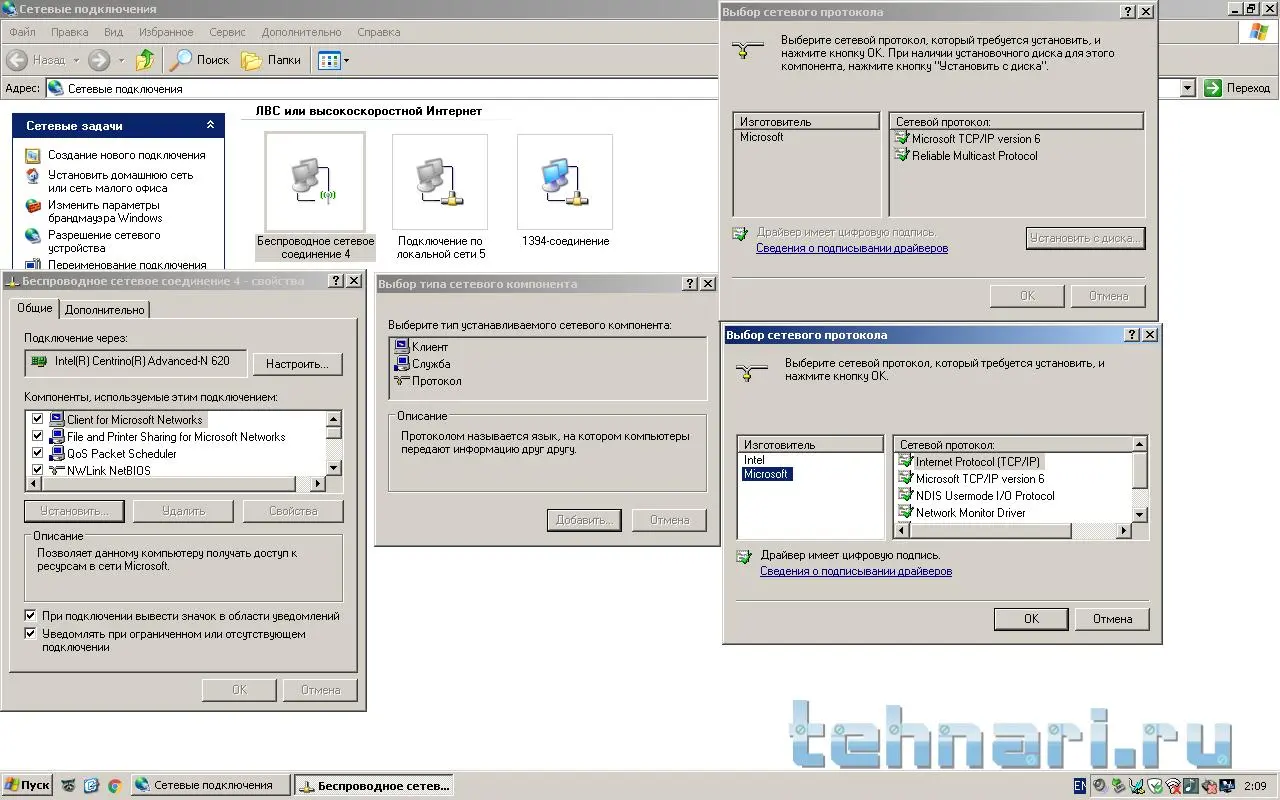The width and height of the screenshot is (1280, 800).
Task: Select the Подключение по локальной сети 5 icon
Action: (x=440, y=197)
